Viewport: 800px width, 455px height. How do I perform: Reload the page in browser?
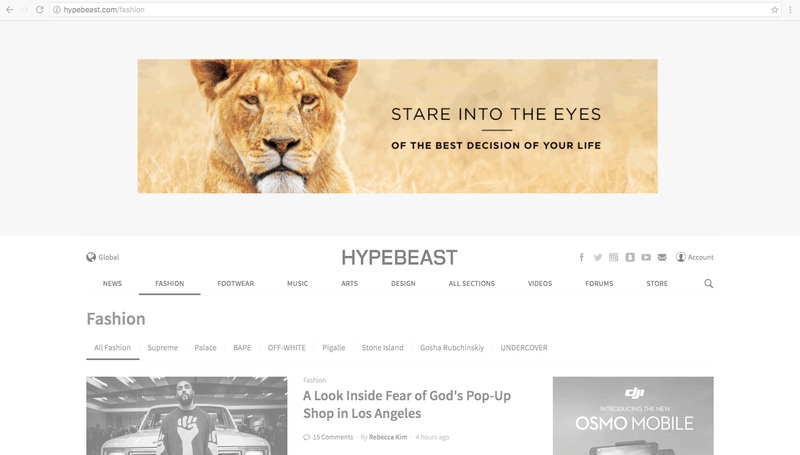tap(39, 10)
